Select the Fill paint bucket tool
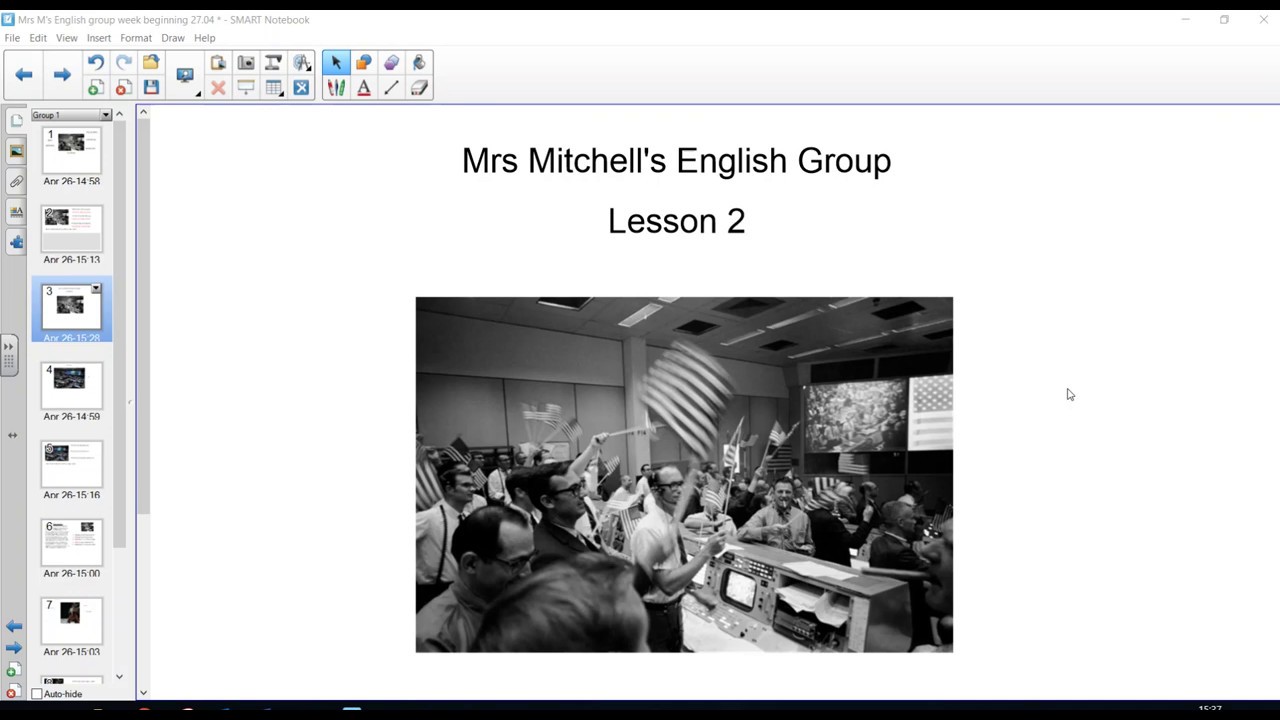The width and height of the screenshot is (1280, 720). pos(419,63)
